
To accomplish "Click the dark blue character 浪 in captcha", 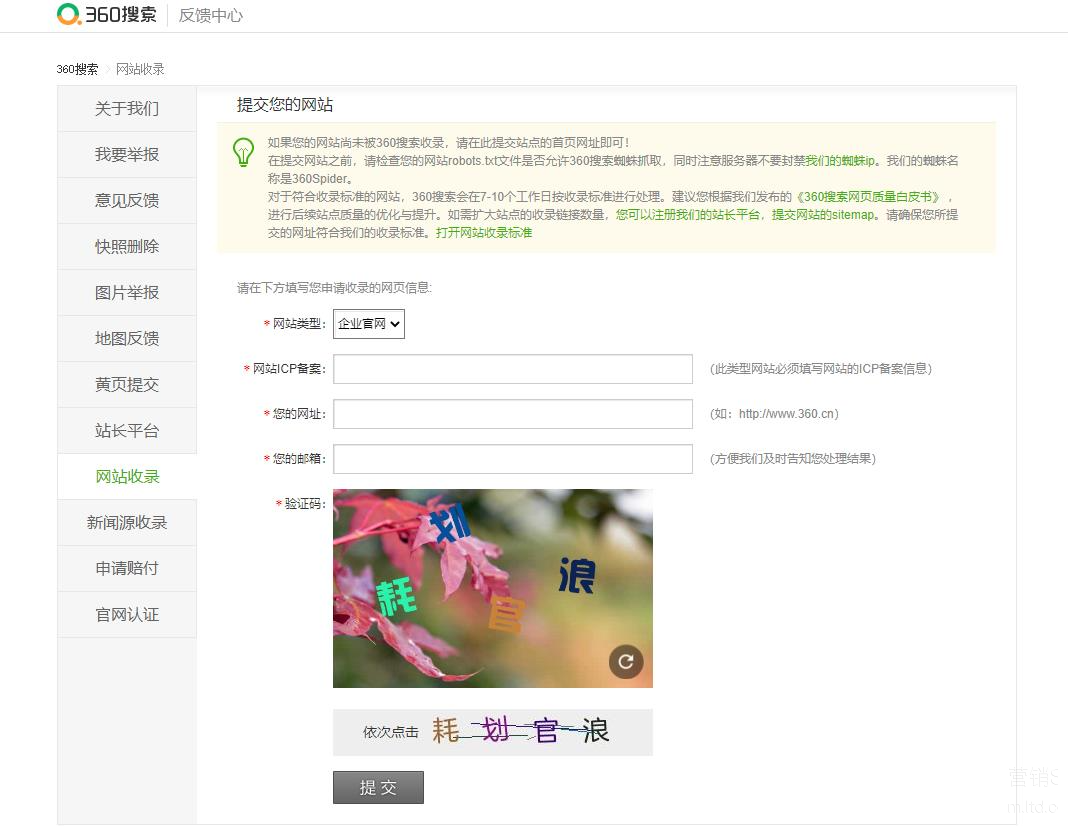I will 577,575.
